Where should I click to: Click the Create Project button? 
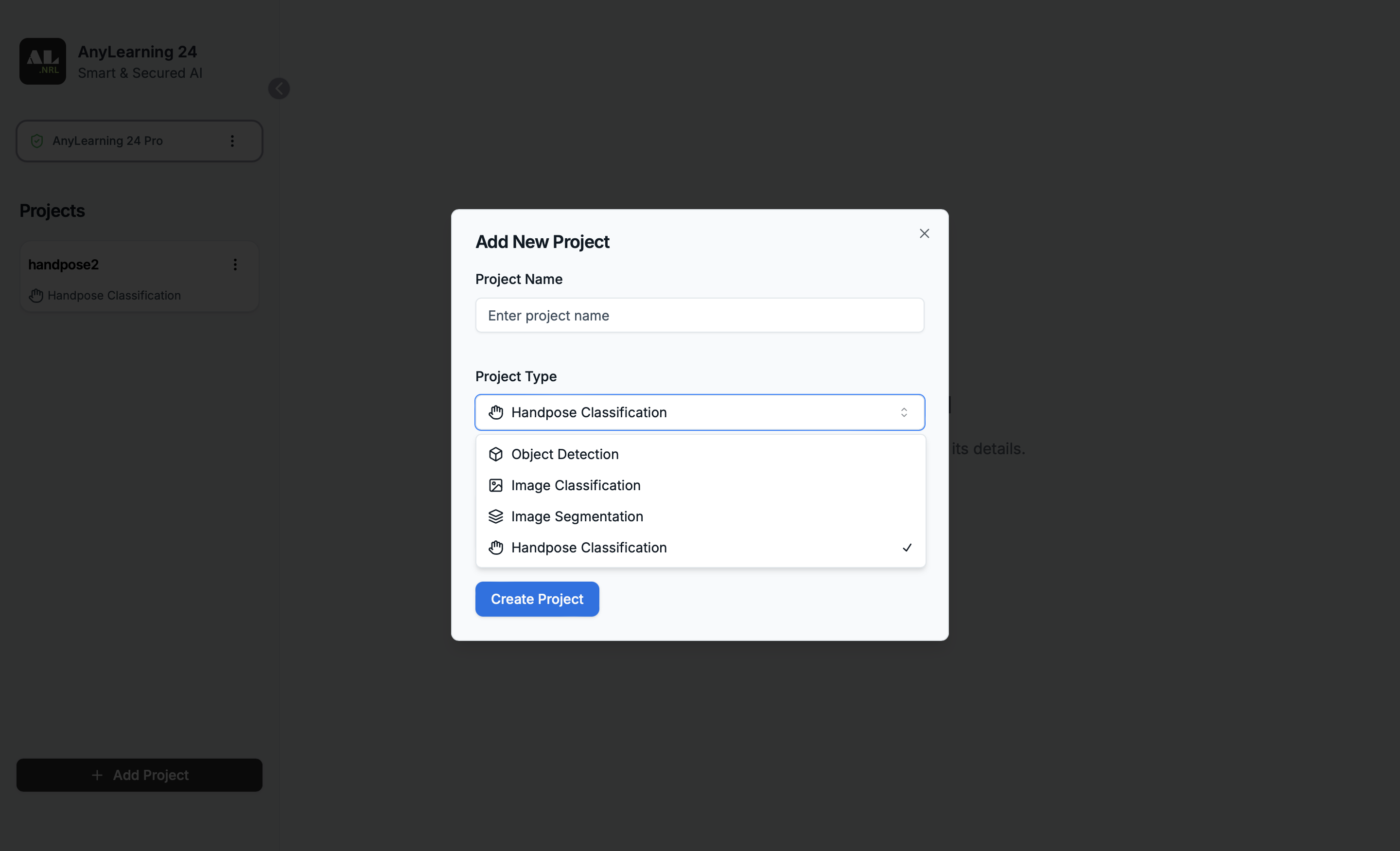click(537, 599)
